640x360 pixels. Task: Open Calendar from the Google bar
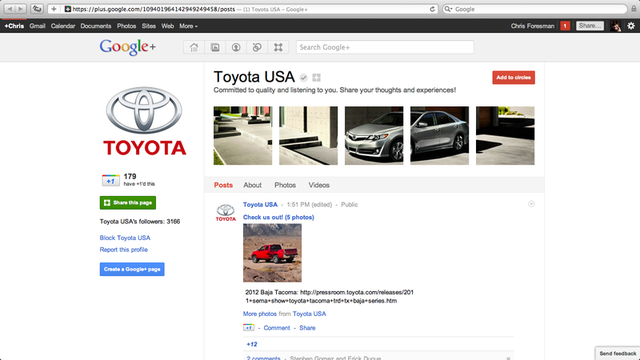(63, 26)
